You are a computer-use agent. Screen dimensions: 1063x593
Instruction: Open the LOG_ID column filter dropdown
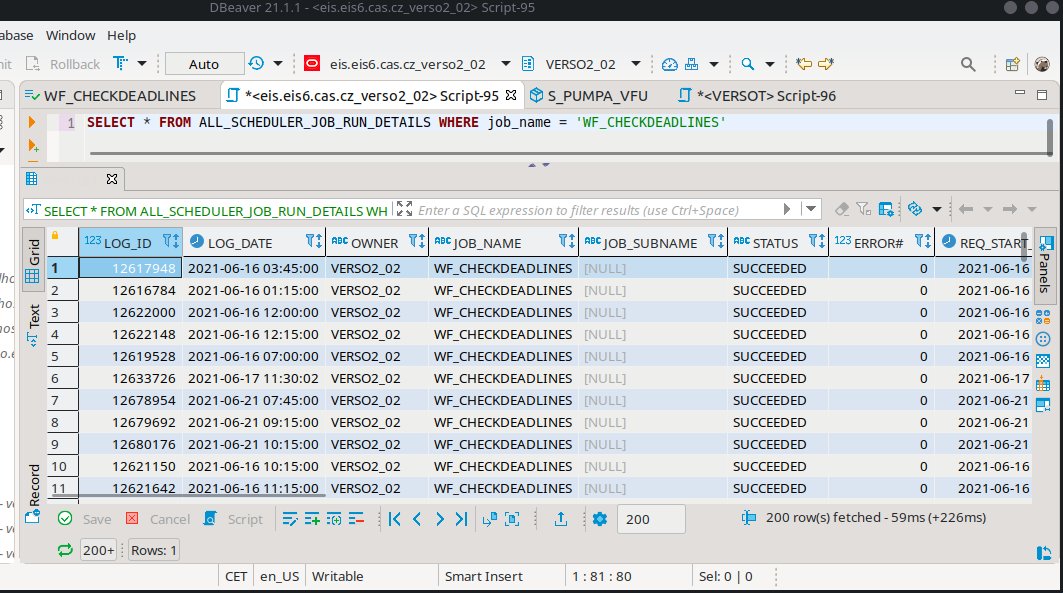tap(170, 242)
